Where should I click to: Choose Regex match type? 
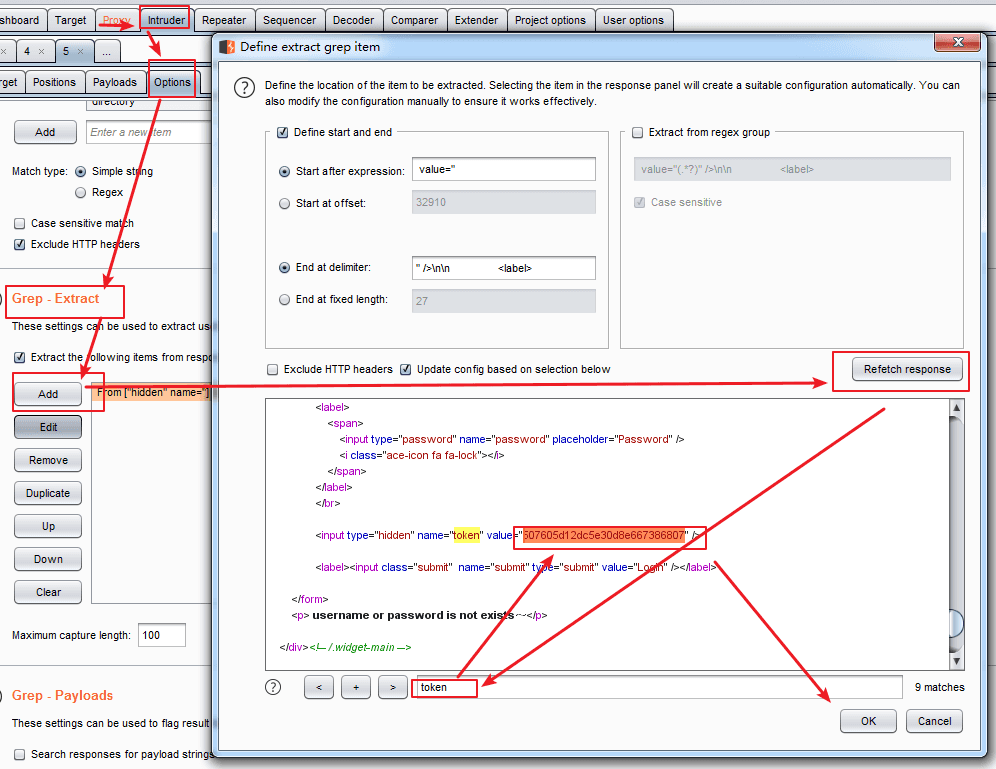(81, 192)
